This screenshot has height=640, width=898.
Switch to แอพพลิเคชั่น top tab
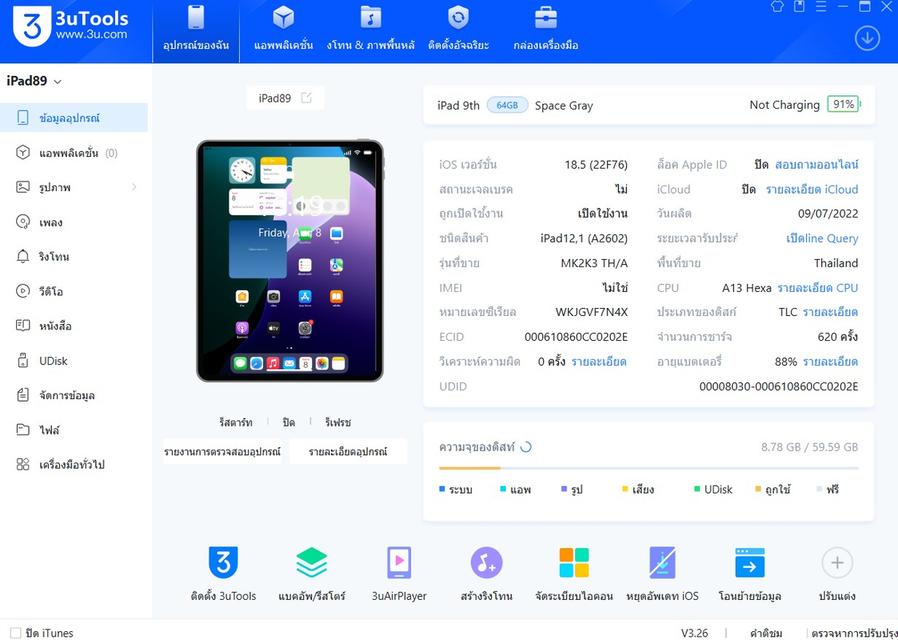point(283,31)
